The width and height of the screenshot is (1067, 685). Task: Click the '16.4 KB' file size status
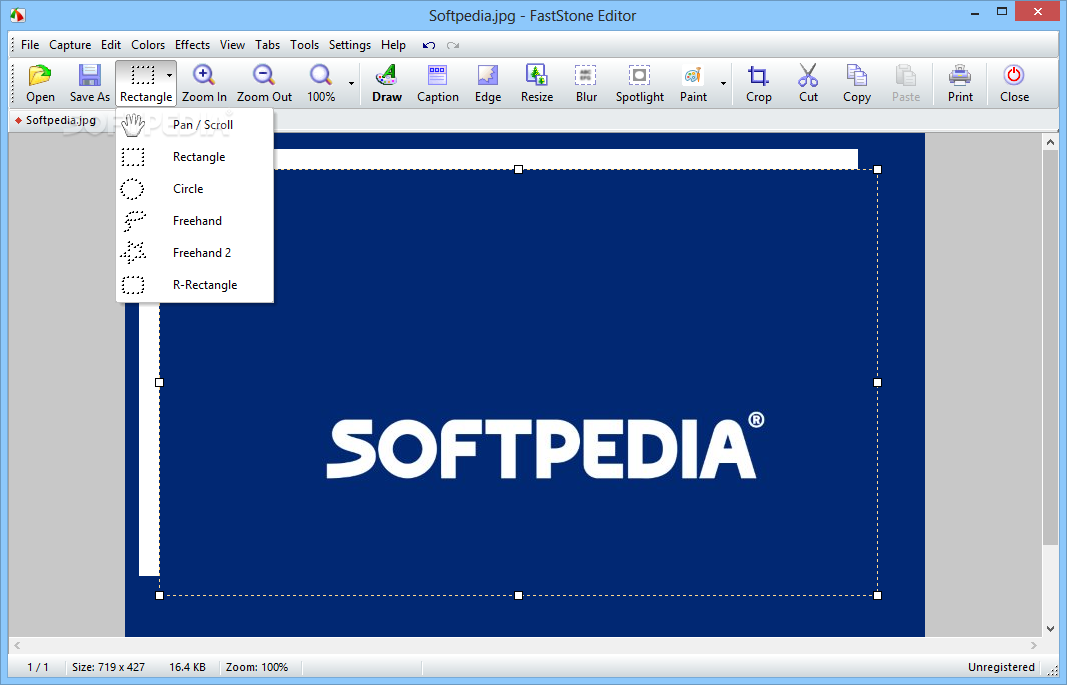pos(187,667)
